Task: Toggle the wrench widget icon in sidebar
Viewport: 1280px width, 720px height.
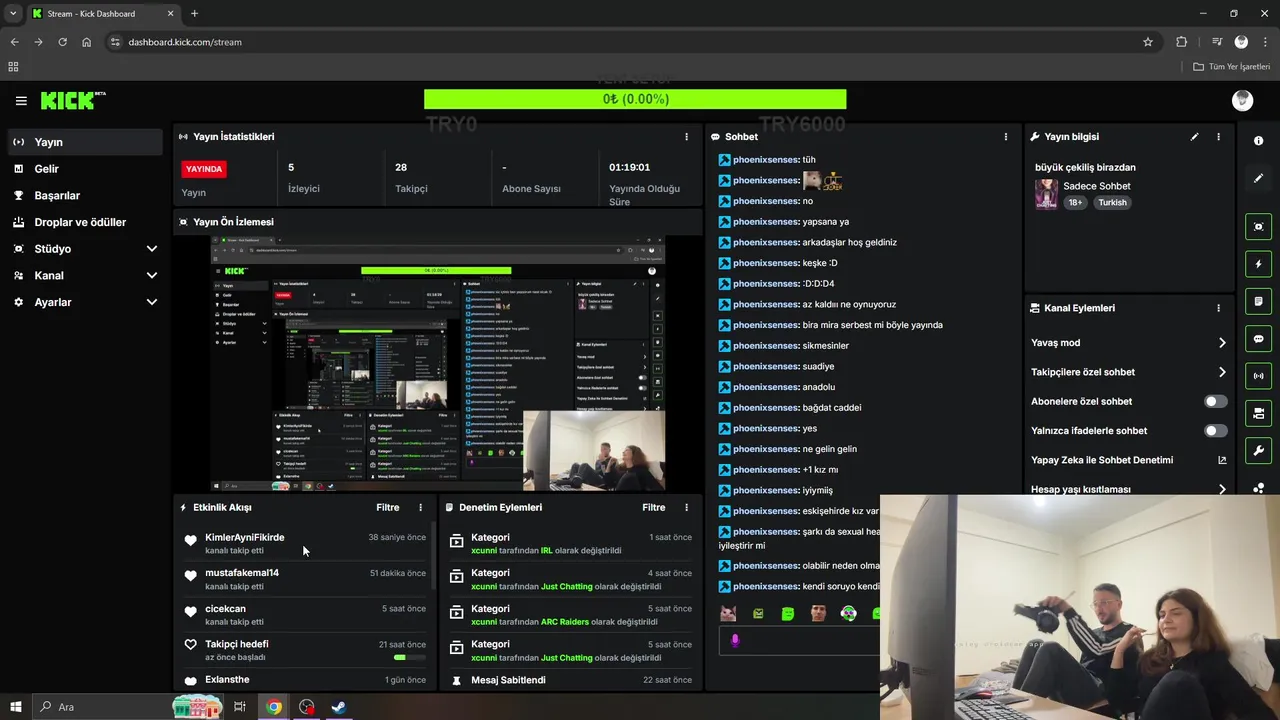Action: click(x=1258, y=450)
